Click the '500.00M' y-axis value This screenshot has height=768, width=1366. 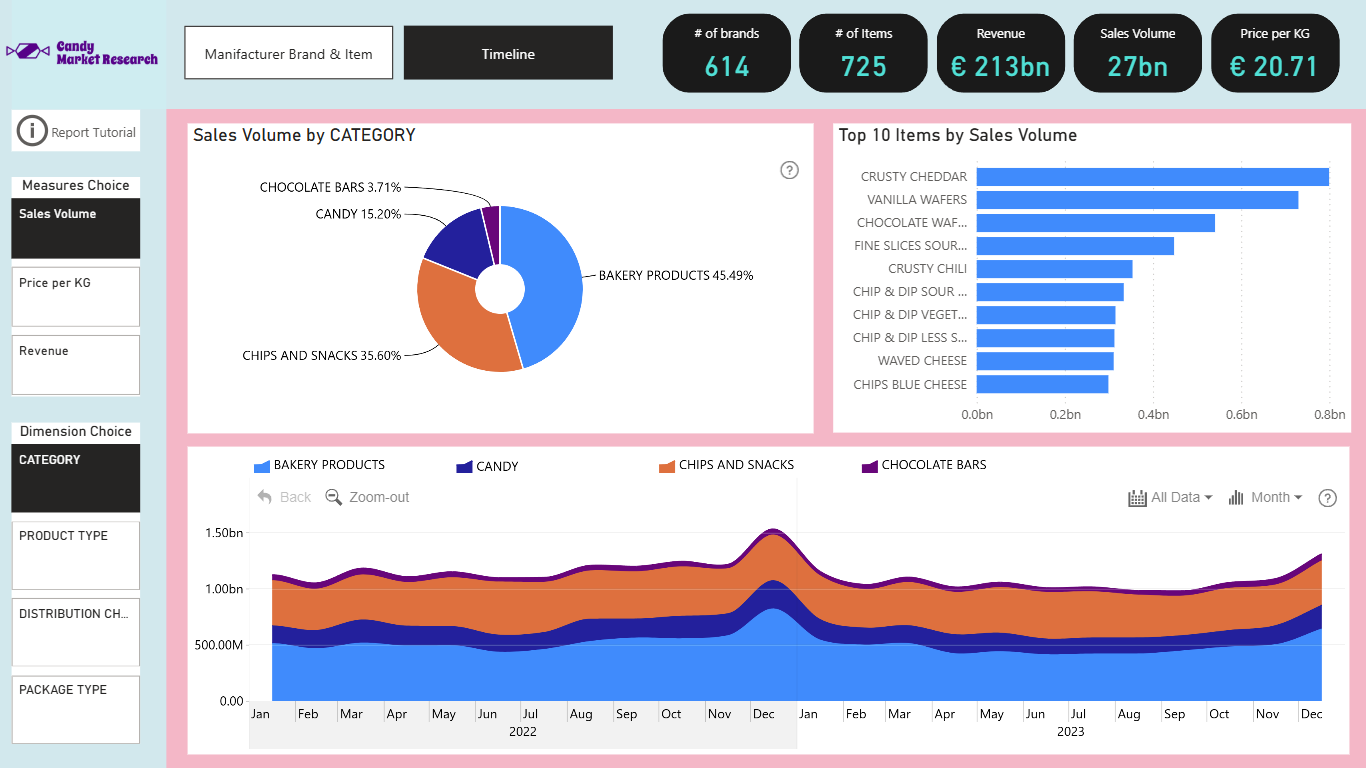click(x=219, y=645)
